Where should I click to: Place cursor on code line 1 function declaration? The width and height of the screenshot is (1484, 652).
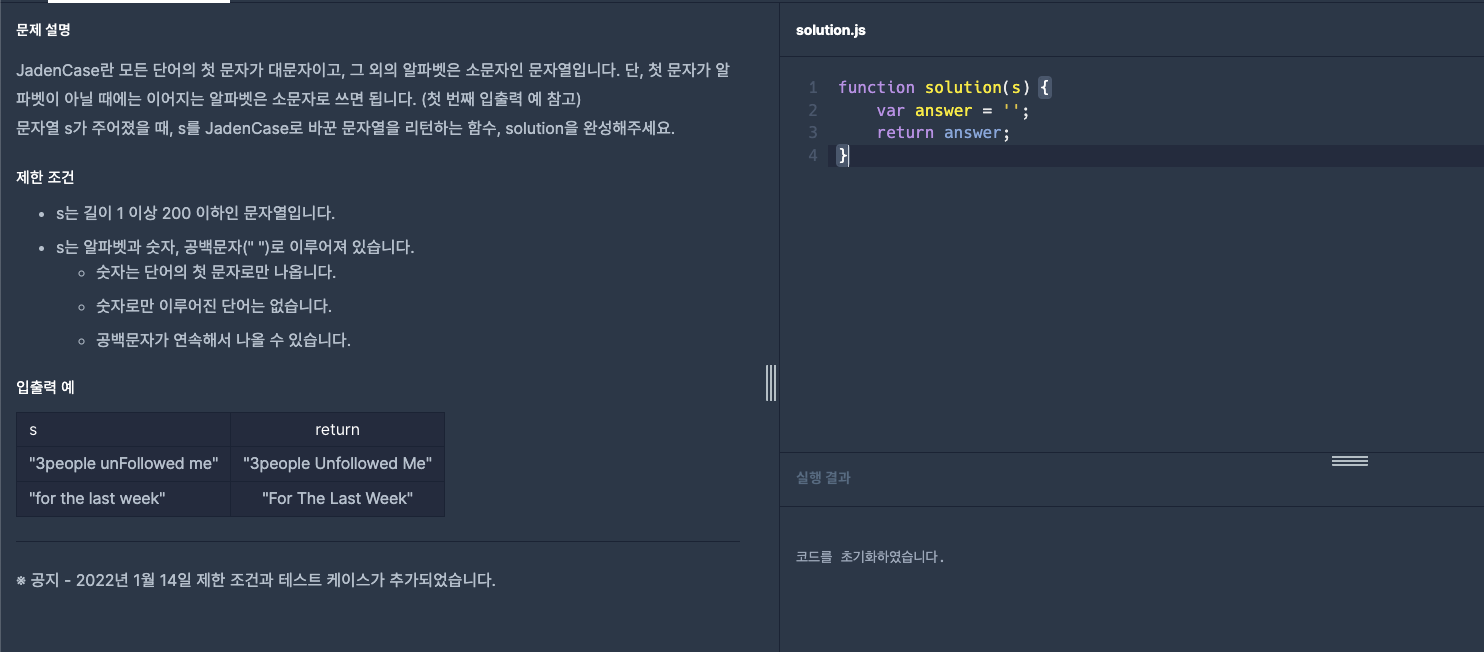945,87
